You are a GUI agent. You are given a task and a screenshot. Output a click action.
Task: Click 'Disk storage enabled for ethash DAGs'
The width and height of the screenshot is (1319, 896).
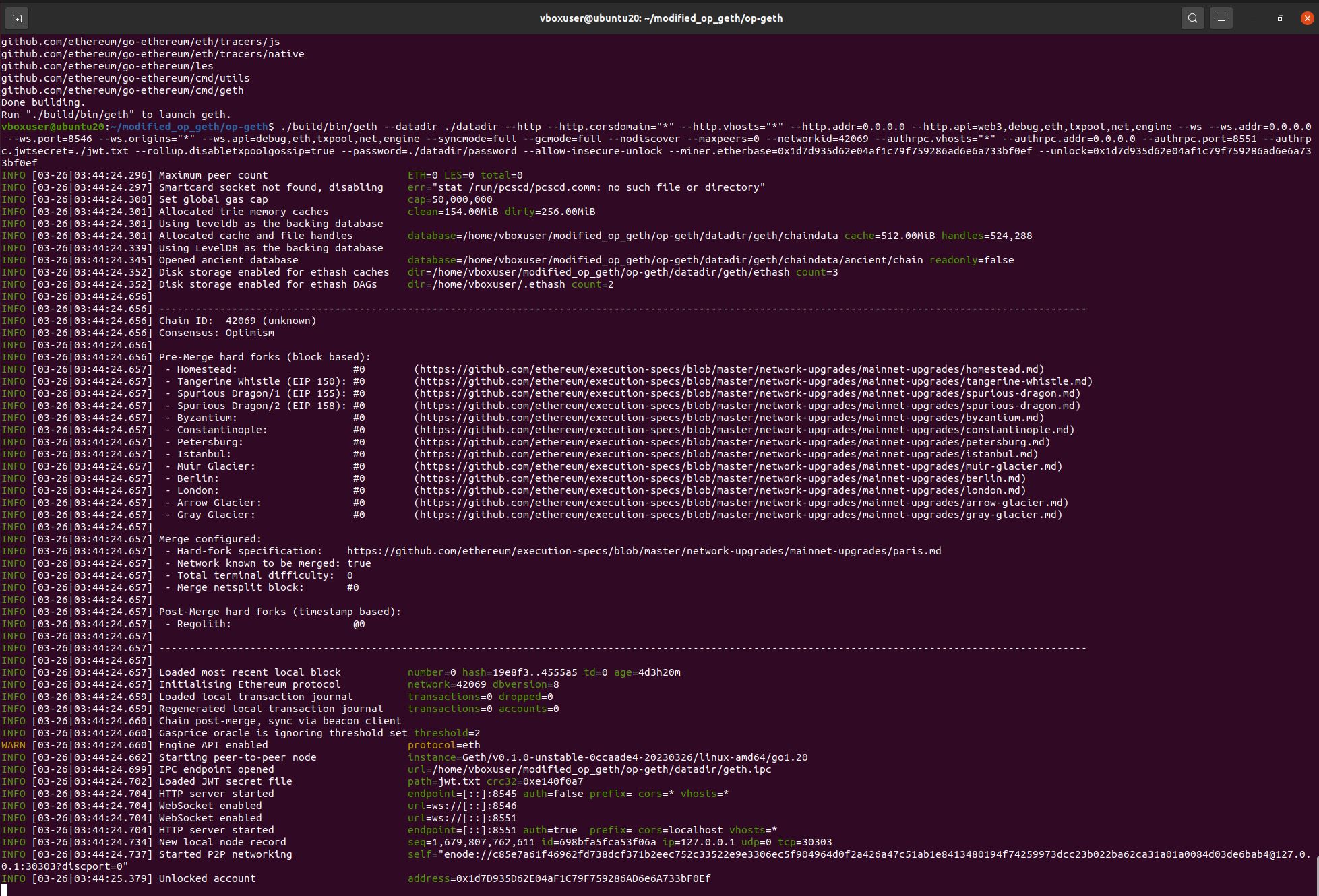tap(268, 284)
